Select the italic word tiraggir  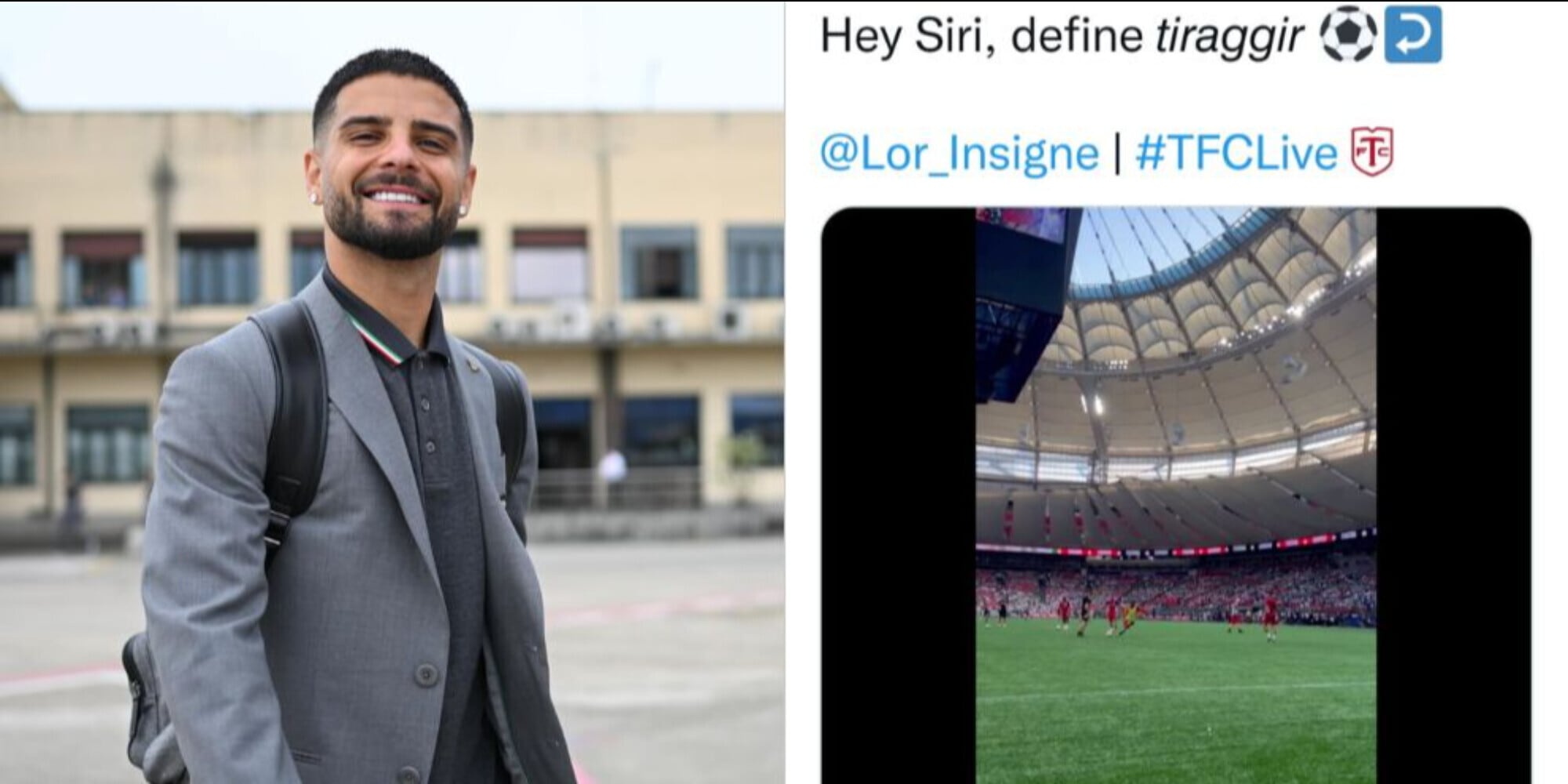tap(1229, 37)
